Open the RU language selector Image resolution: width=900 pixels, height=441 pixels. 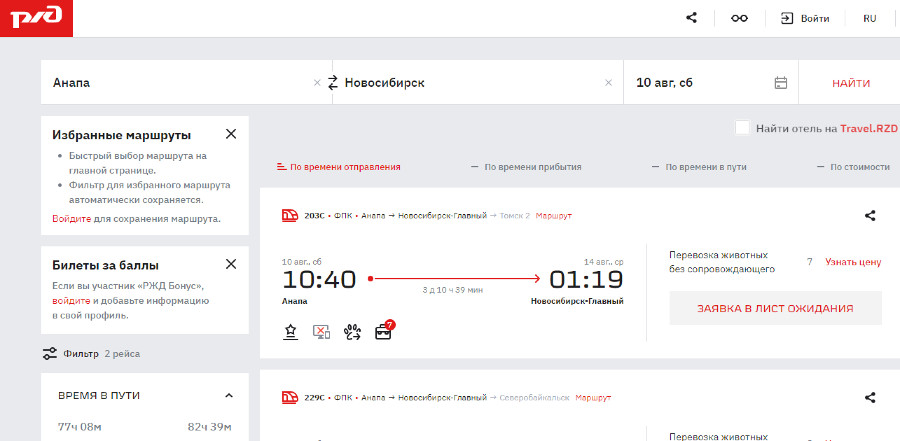pos(869,18)
